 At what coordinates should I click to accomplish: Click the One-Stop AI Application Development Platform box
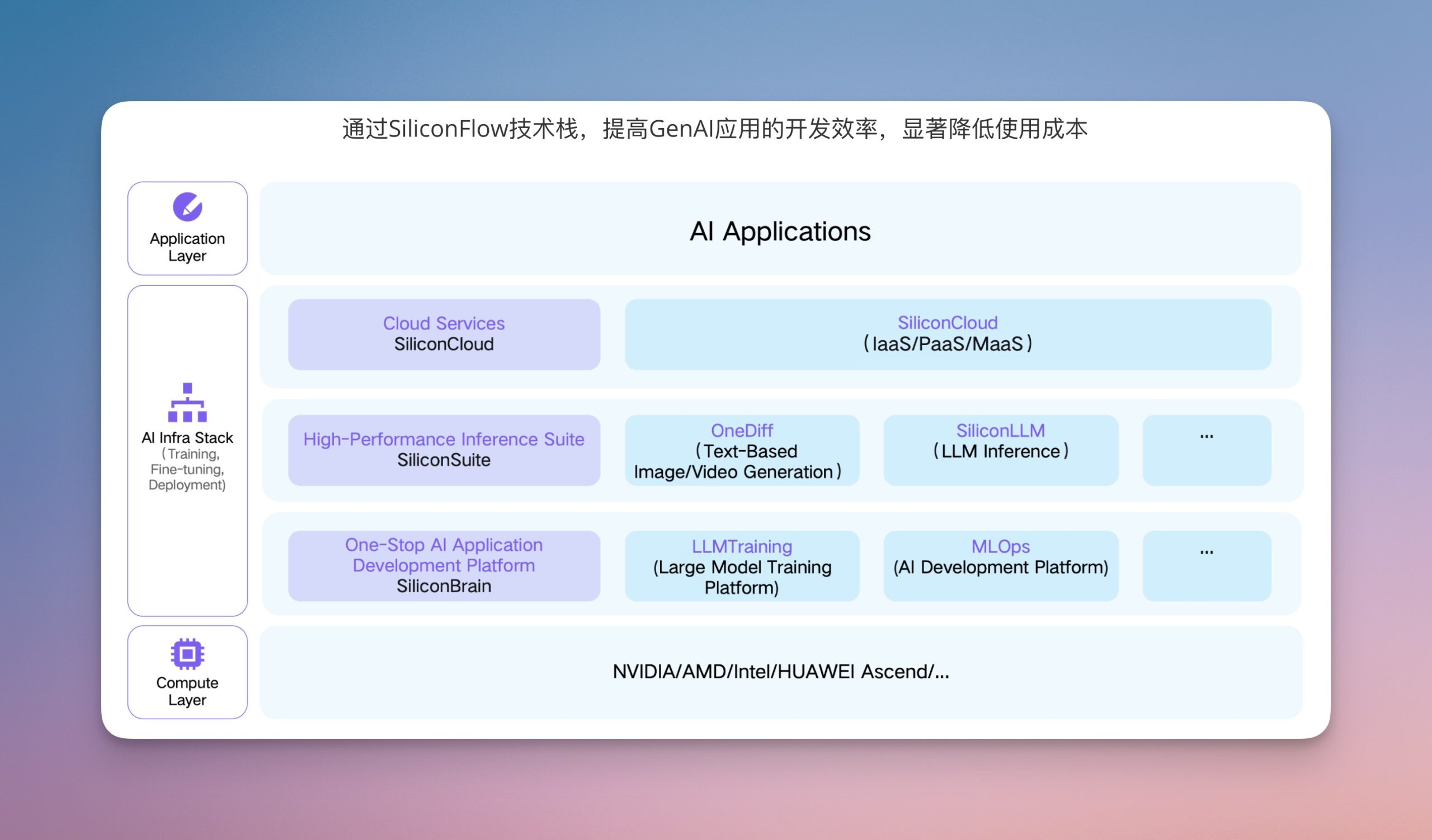[444, 567]
